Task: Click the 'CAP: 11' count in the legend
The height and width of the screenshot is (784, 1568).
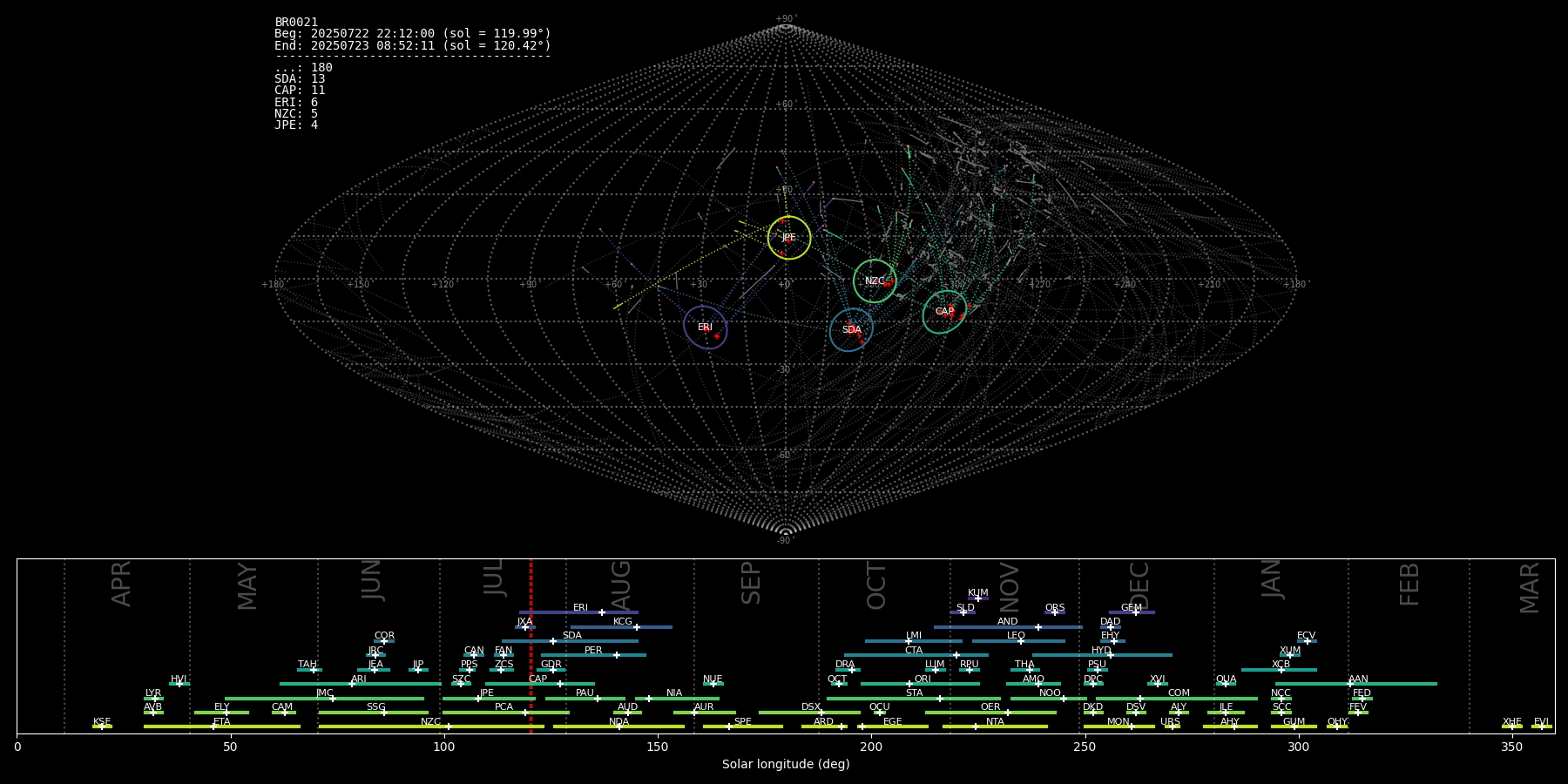Action: 300,91
